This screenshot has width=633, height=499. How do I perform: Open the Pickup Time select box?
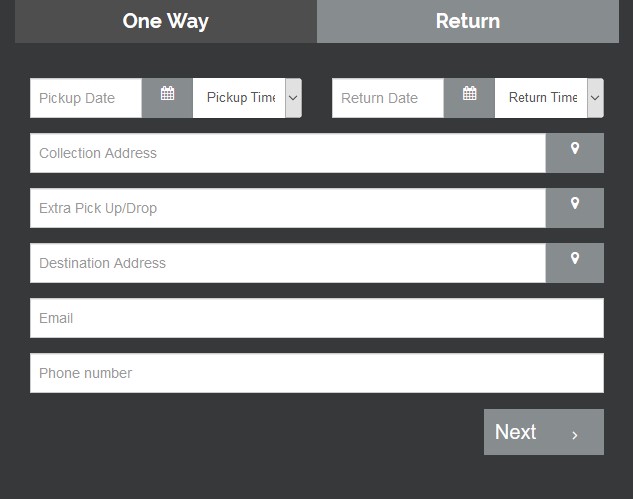pos(247,98)
